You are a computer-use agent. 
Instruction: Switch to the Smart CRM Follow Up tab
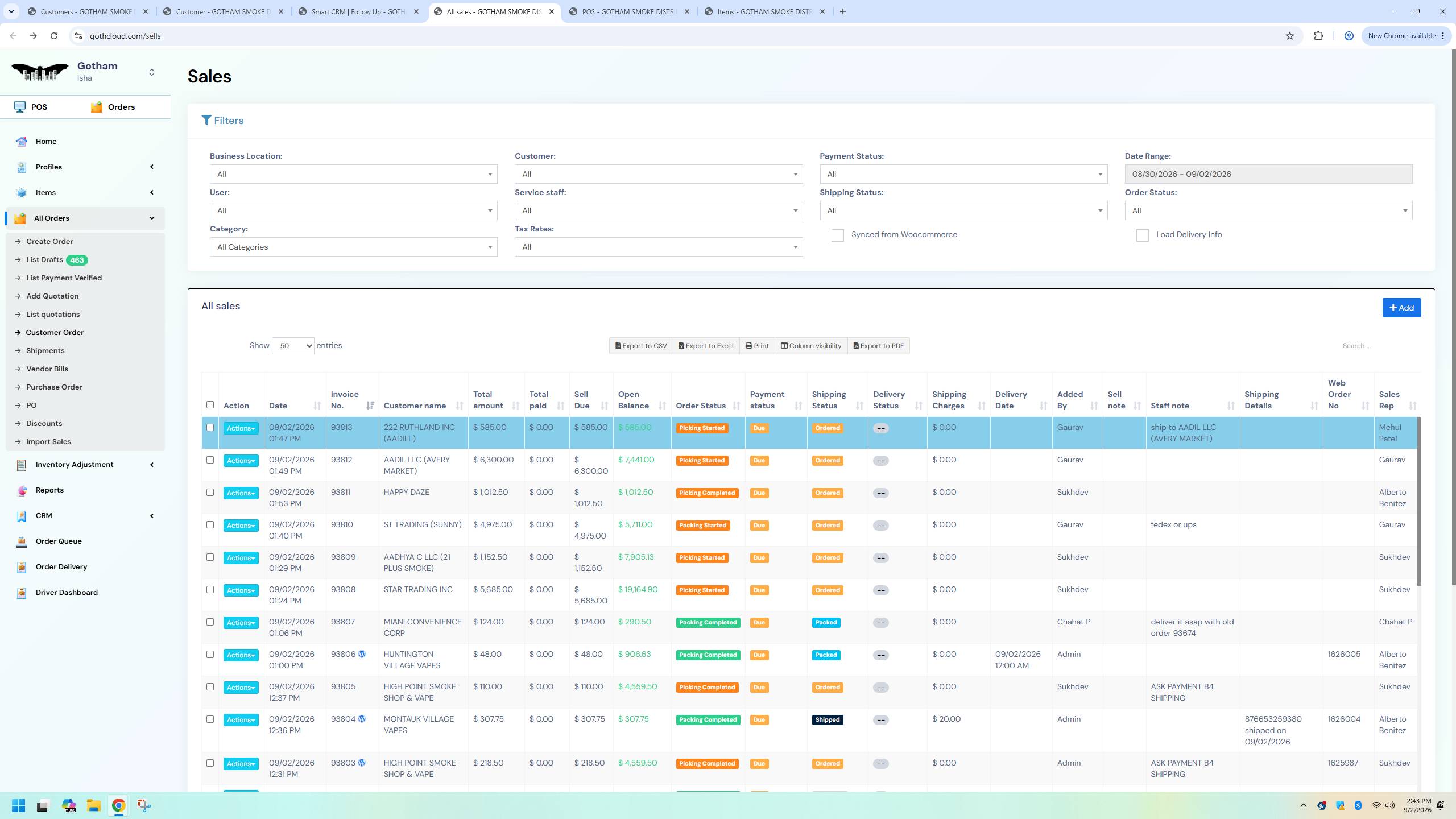[359, 11]
